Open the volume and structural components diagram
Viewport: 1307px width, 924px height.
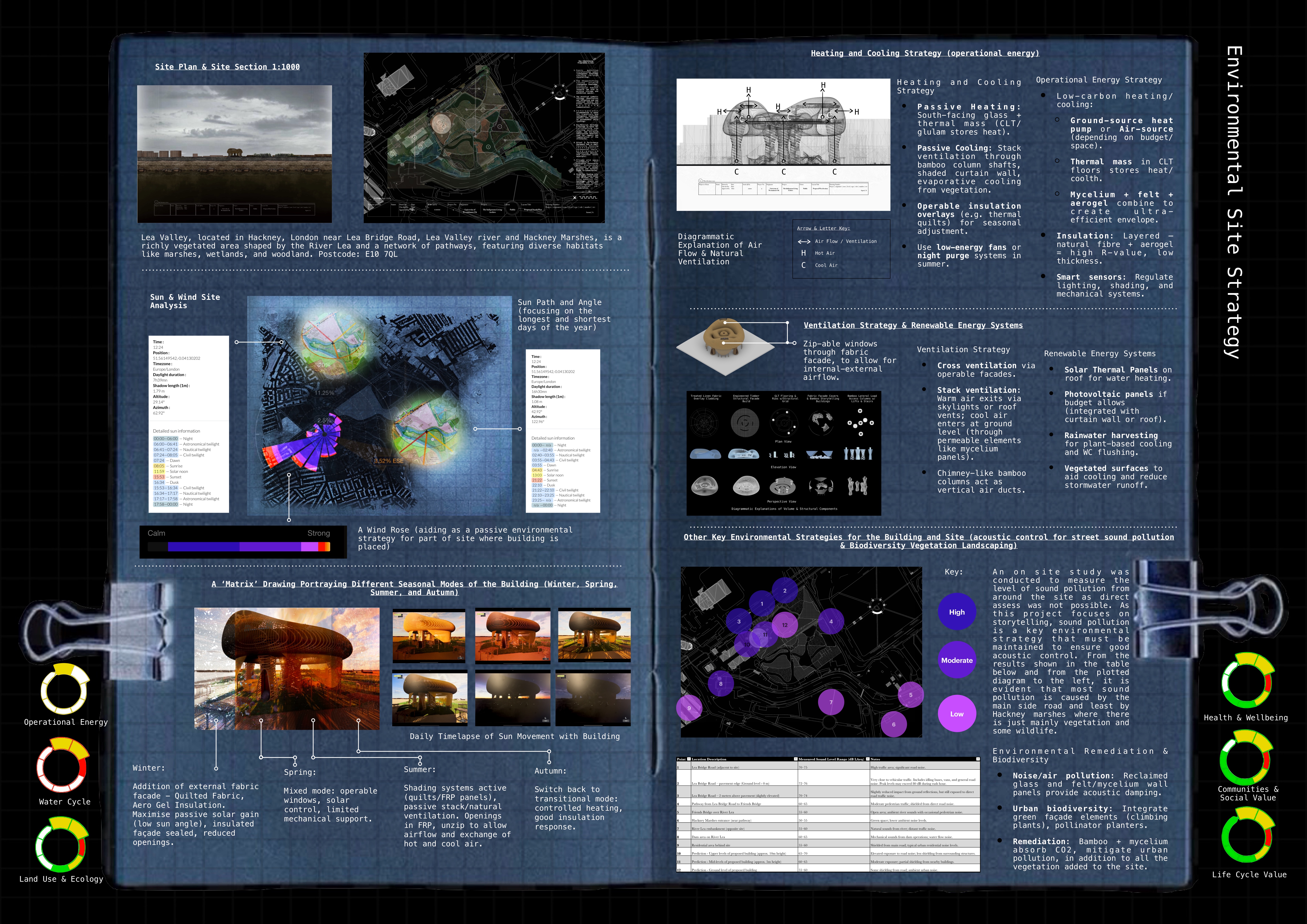(784, 453)
